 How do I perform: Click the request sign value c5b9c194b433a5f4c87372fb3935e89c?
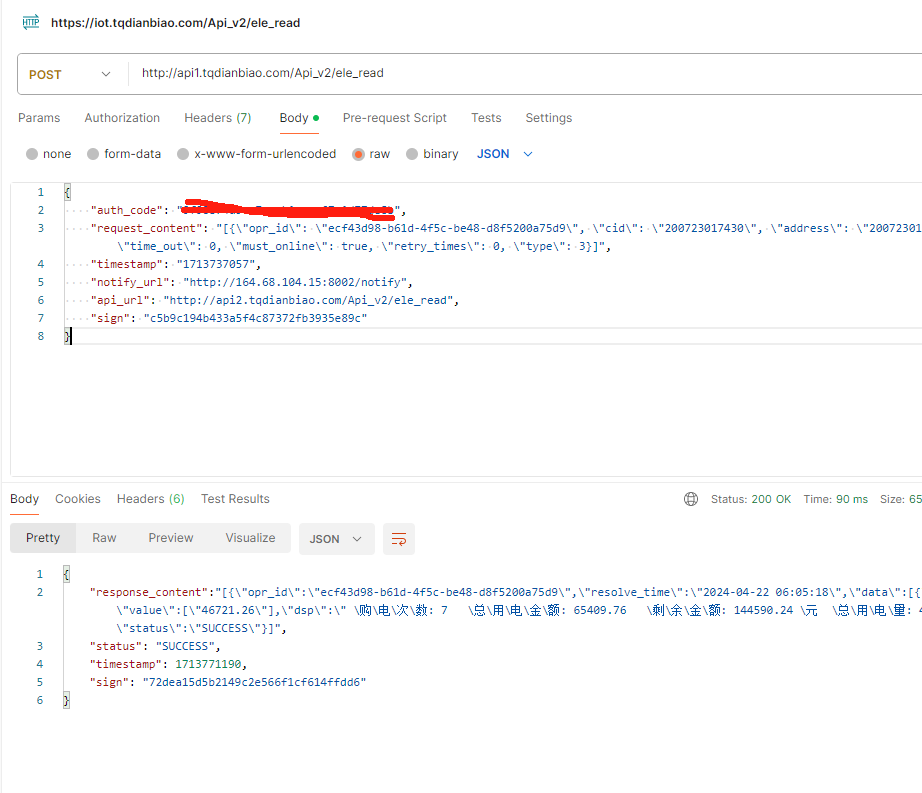[x=255, y=319]
